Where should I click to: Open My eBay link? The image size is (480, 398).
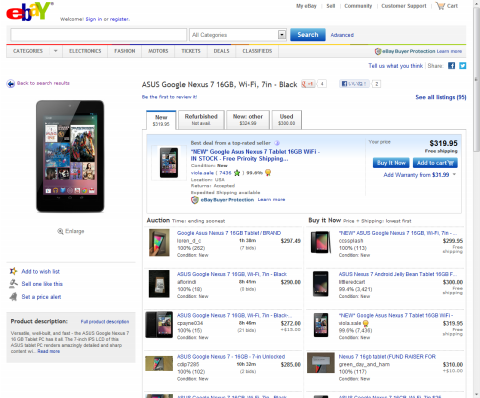click(x=306, y=6)
